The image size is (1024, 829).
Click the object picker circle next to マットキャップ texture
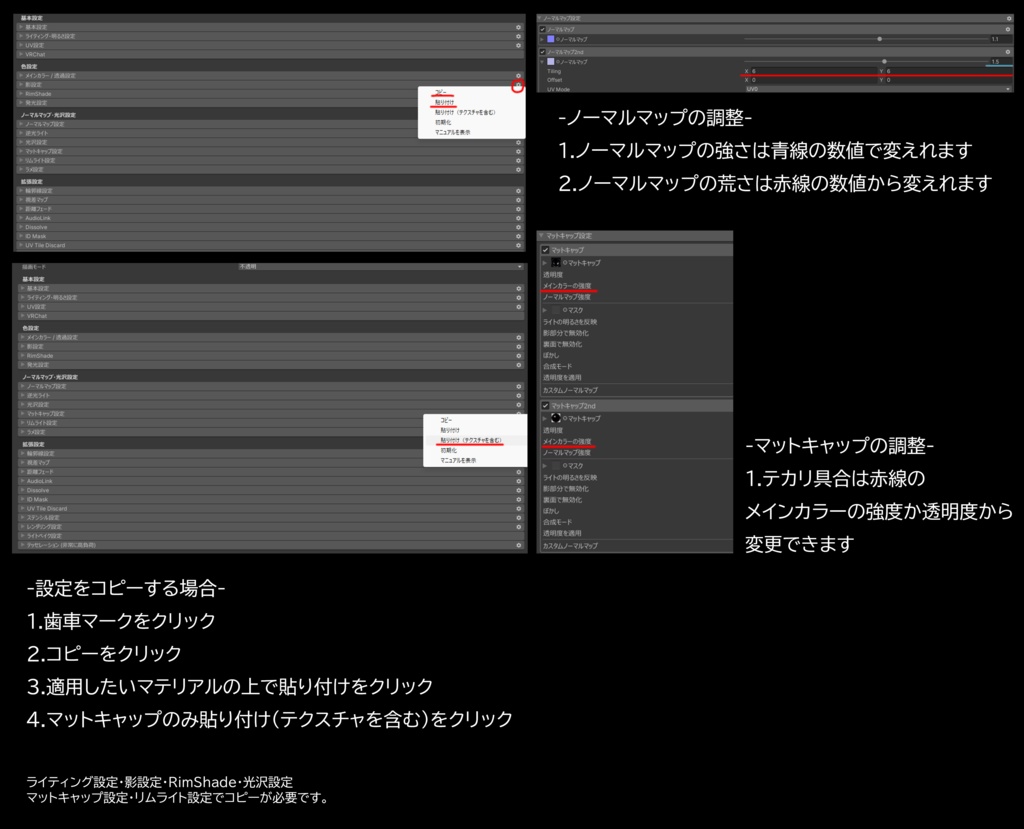coord(565,263)
